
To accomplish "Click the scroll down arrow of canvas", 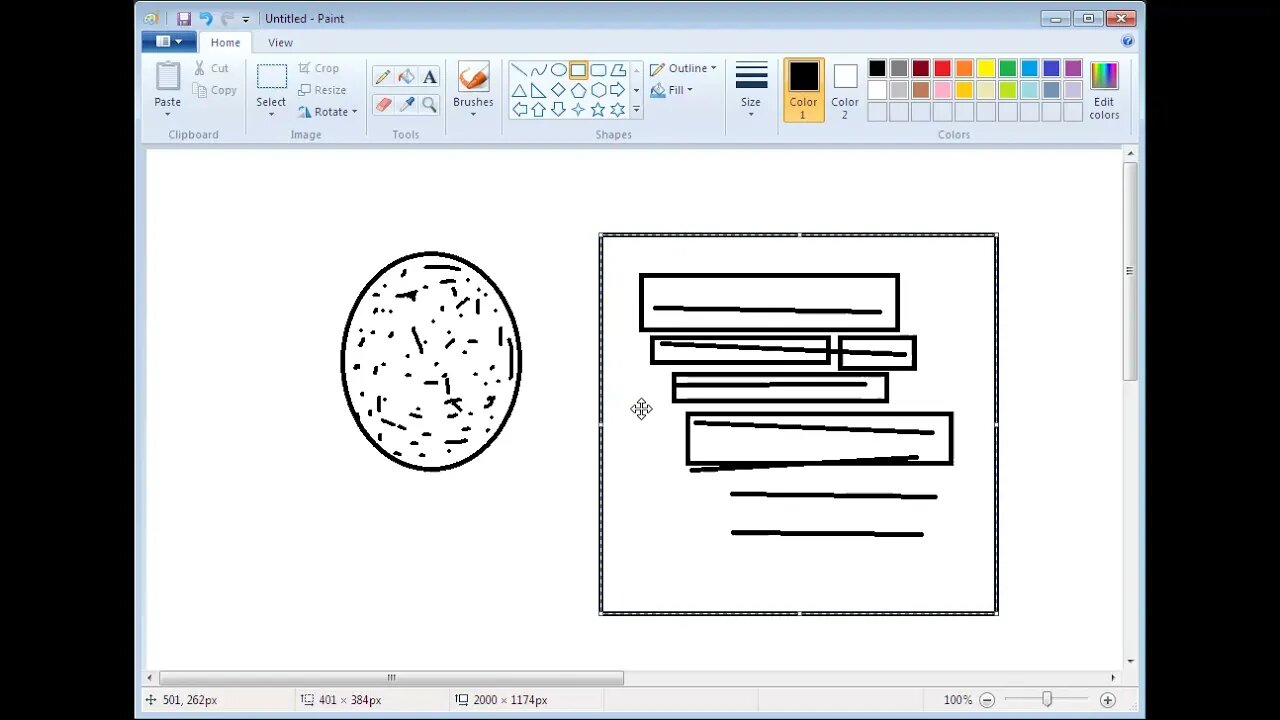I will (x=1130, y=661).
